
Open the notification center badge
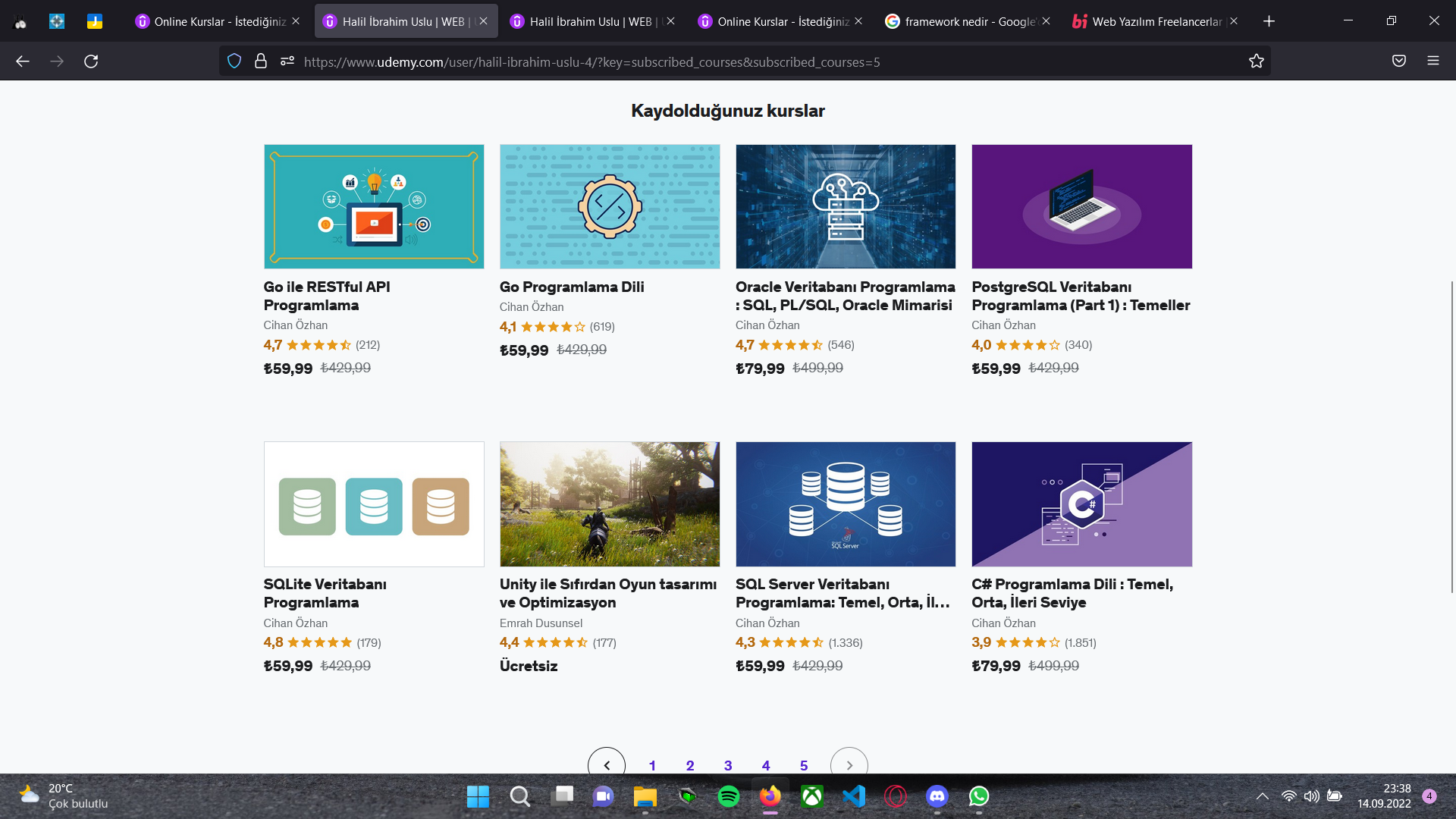(1429, 796)
